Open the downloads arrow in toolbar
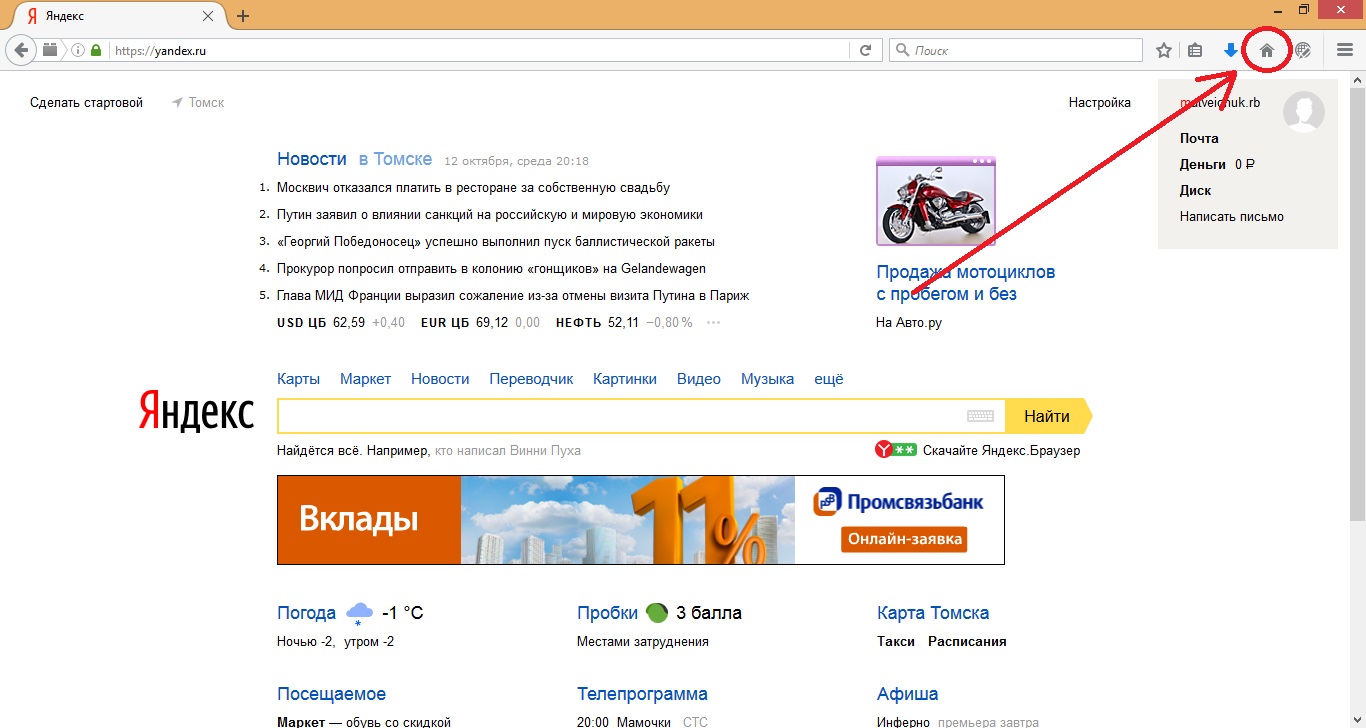 [x=1231, y=50]
